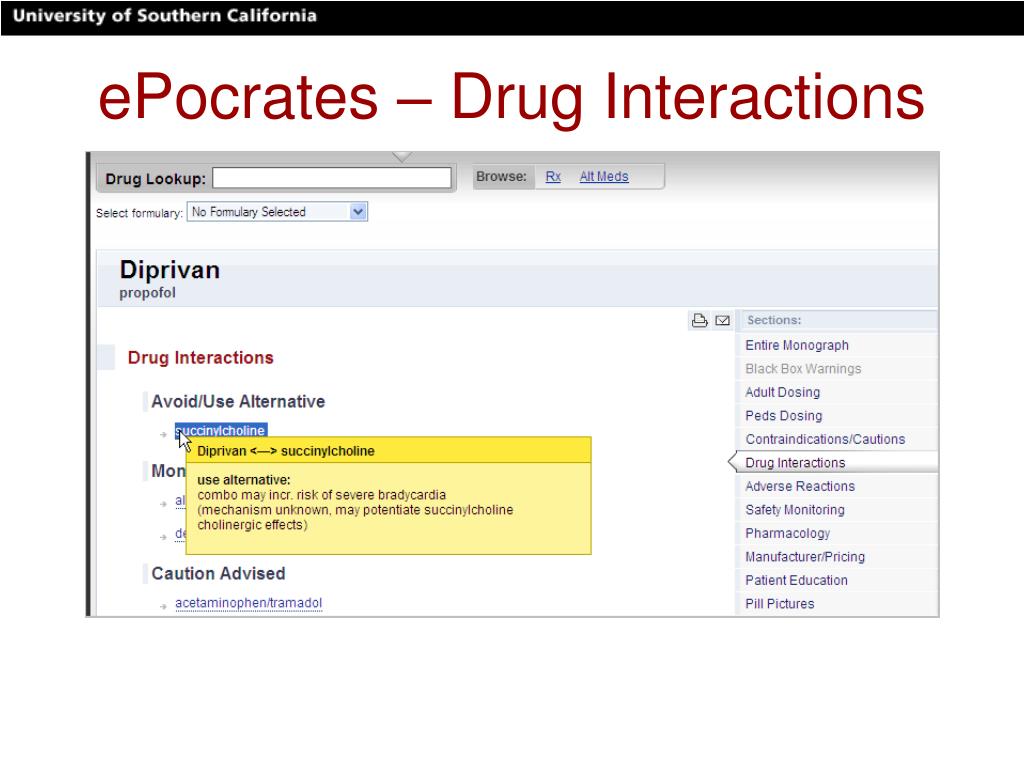The image size is (1024, 768).
Task: Open the Safety Monitoring section
Action: pyautogui.click(x=795, y=509)
